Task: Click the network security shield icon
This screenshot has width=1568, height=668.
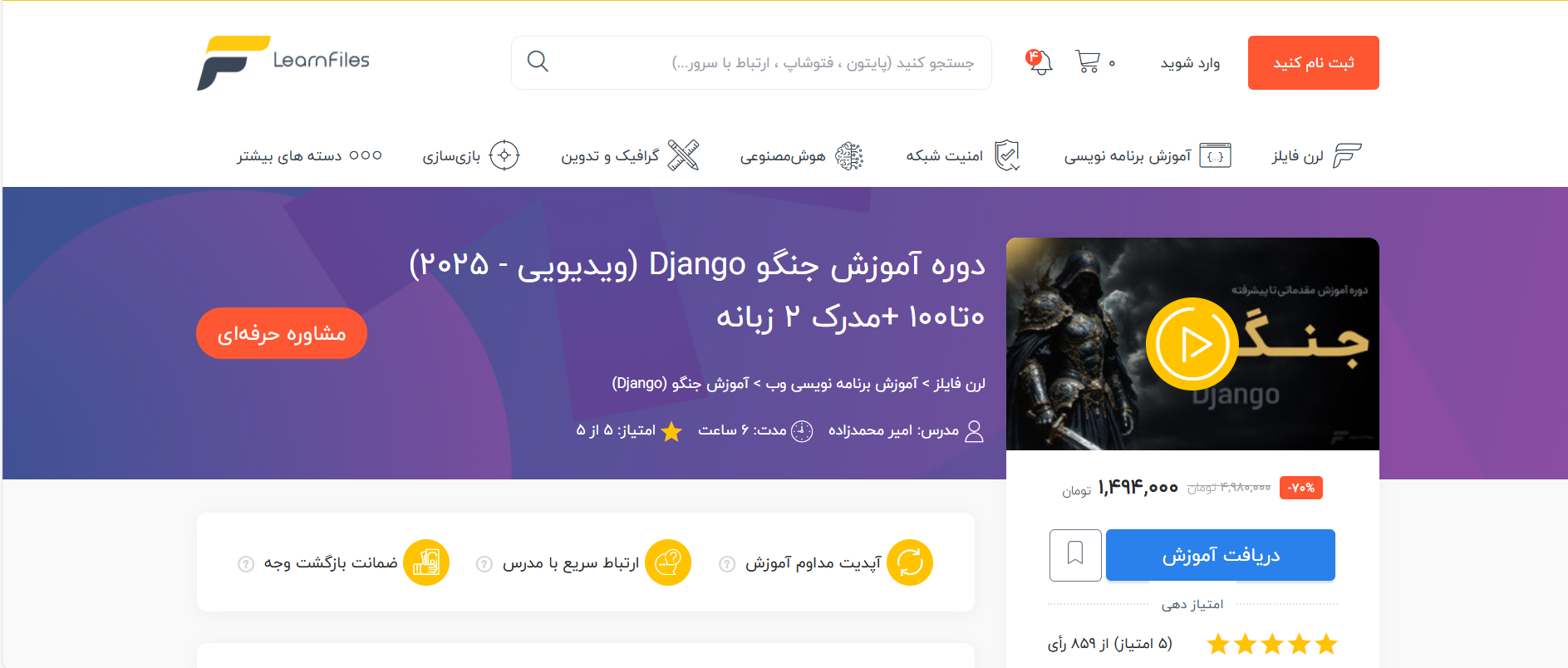Action: pyautogui.click(x=1007, y=155)
